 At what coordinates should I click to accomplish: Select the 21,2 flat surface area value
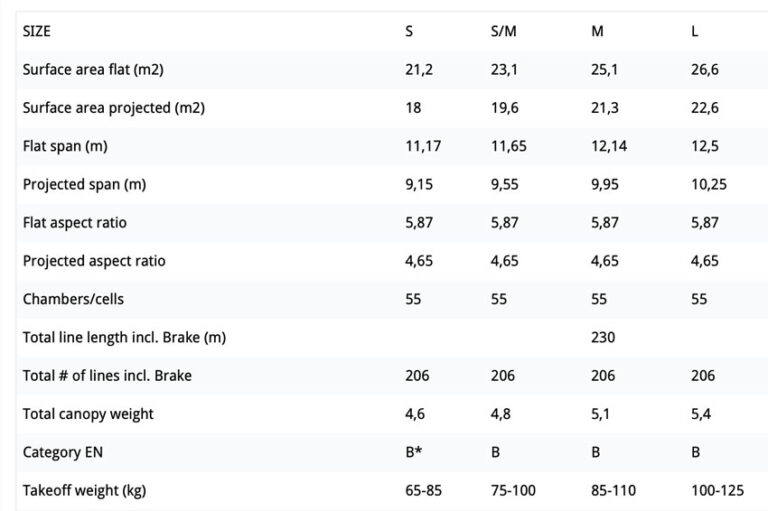coord(419,70)
